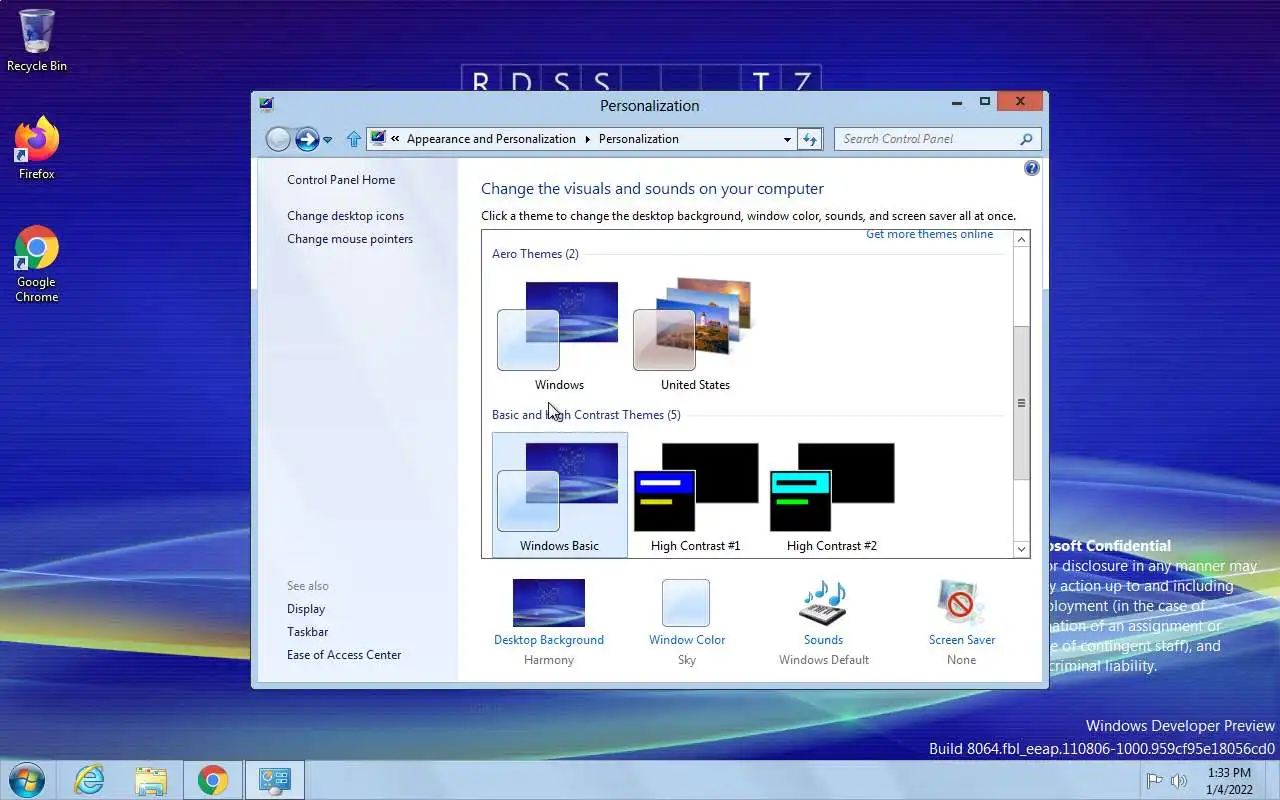This screenshot has width=1280, height=800.
Task: Click Change desktop icons link
Action: coord(345,216)
